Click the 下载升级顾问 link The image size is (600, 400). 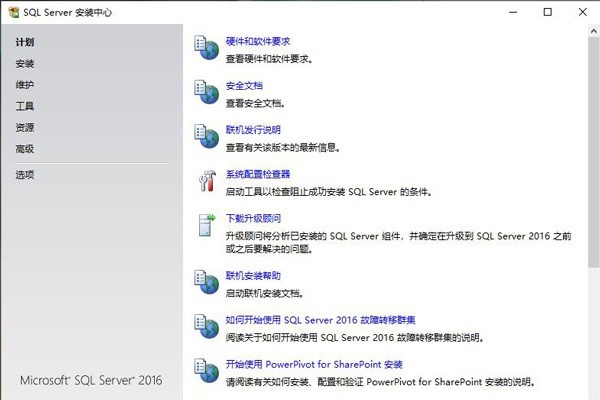tap(253, 218)
